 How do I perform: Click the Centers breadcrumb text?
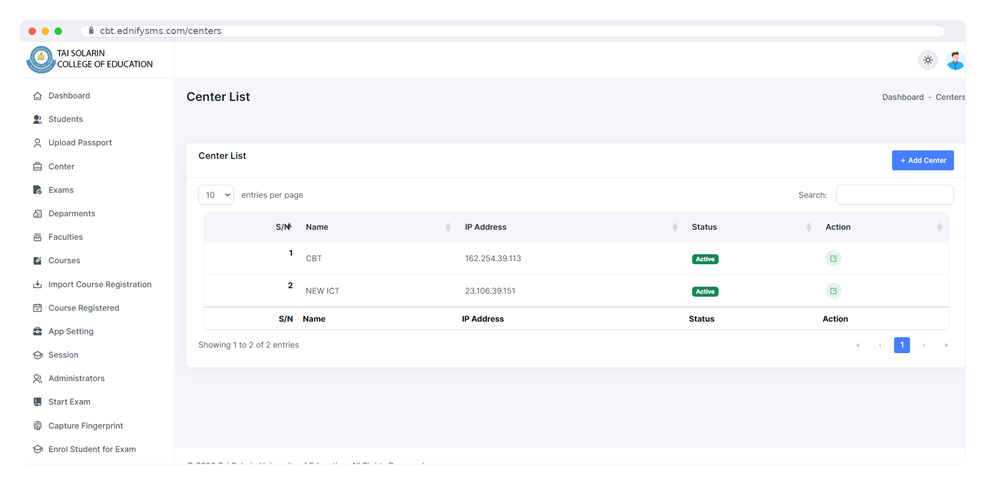coord(950,97)
